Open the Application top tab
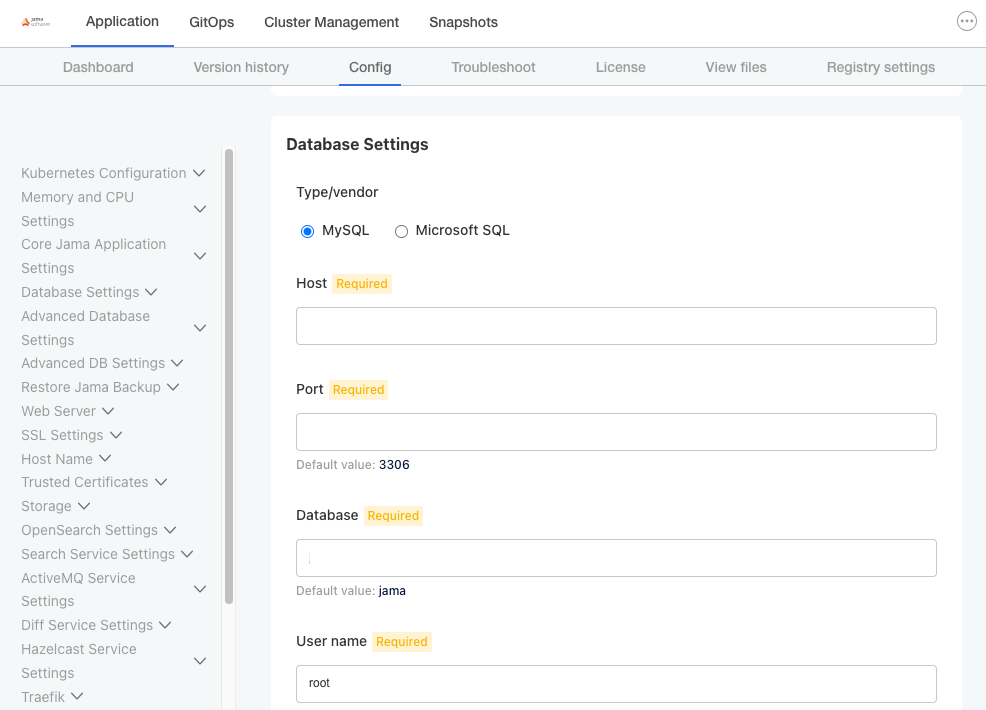 [x=122, y=21]
